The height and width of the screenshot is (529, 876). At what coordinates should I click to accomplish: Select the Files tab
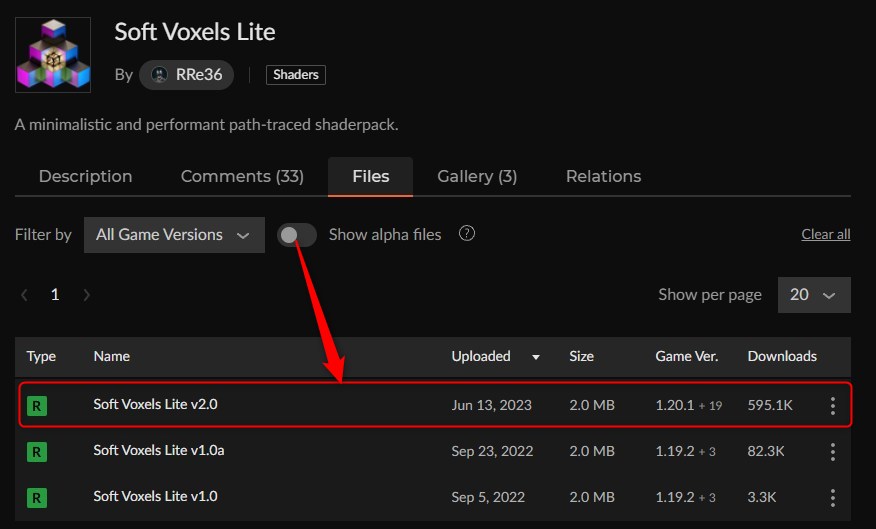click(x=370, y=177)
